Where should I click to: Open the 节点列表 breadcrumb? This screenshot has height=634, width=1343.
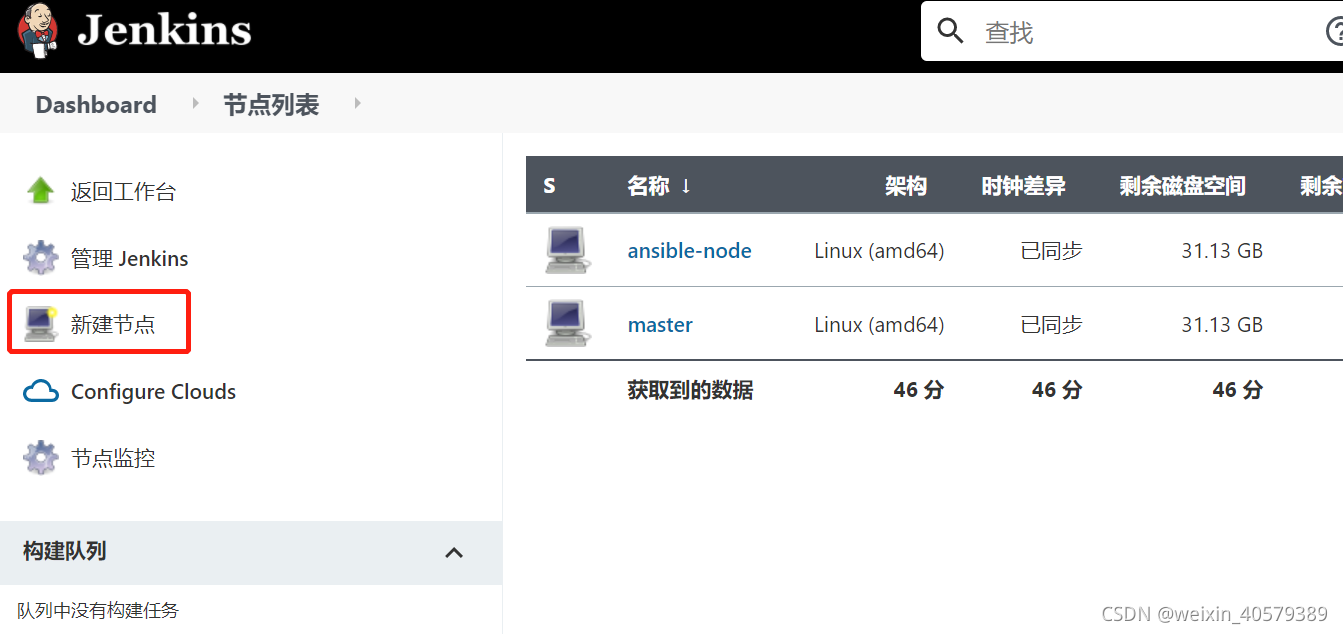tap(271, 104)
